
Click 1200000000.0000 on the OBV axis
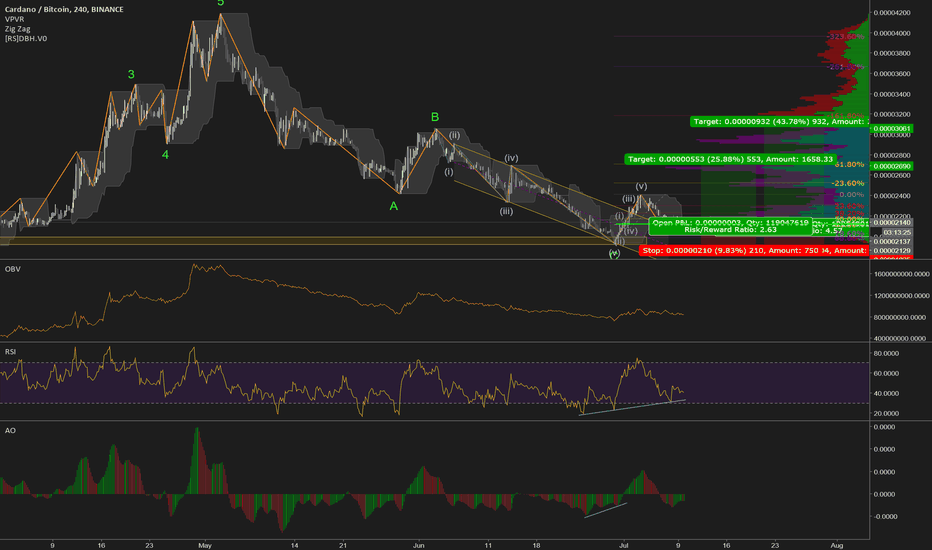pyautogui.click(x=901, y=296)
